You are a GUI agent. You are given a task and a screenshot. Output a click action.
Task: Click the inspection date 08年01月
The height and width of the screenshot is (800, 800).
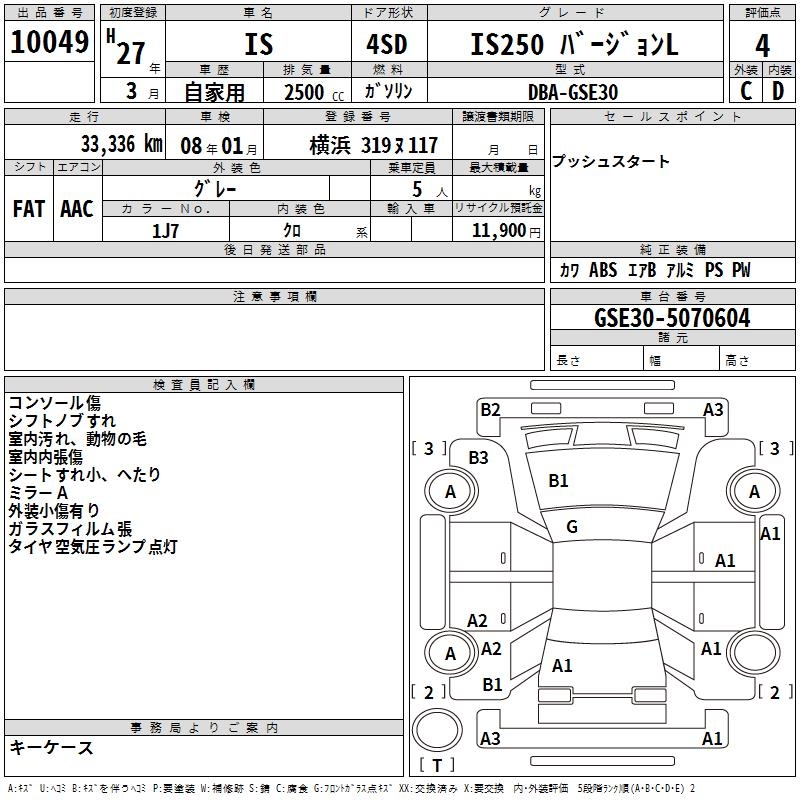tap(218, 146)
